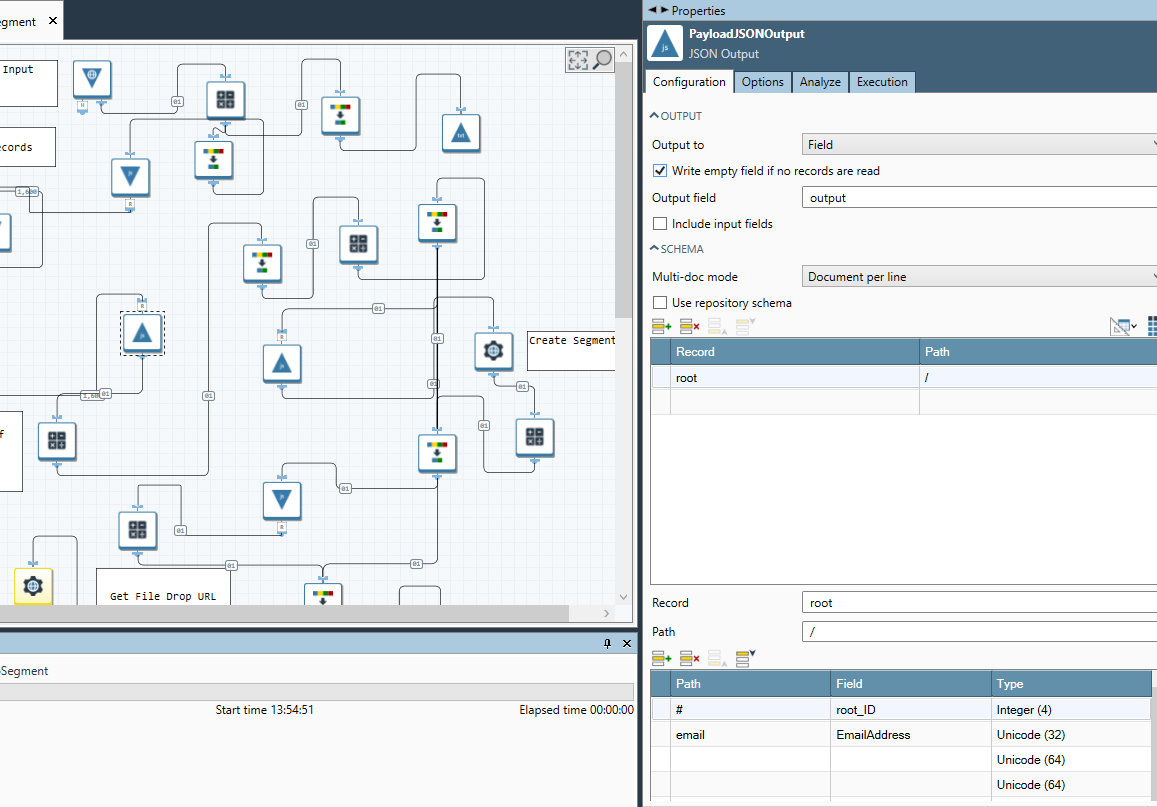Click the fit-to-window icon on the canvas

578,60
